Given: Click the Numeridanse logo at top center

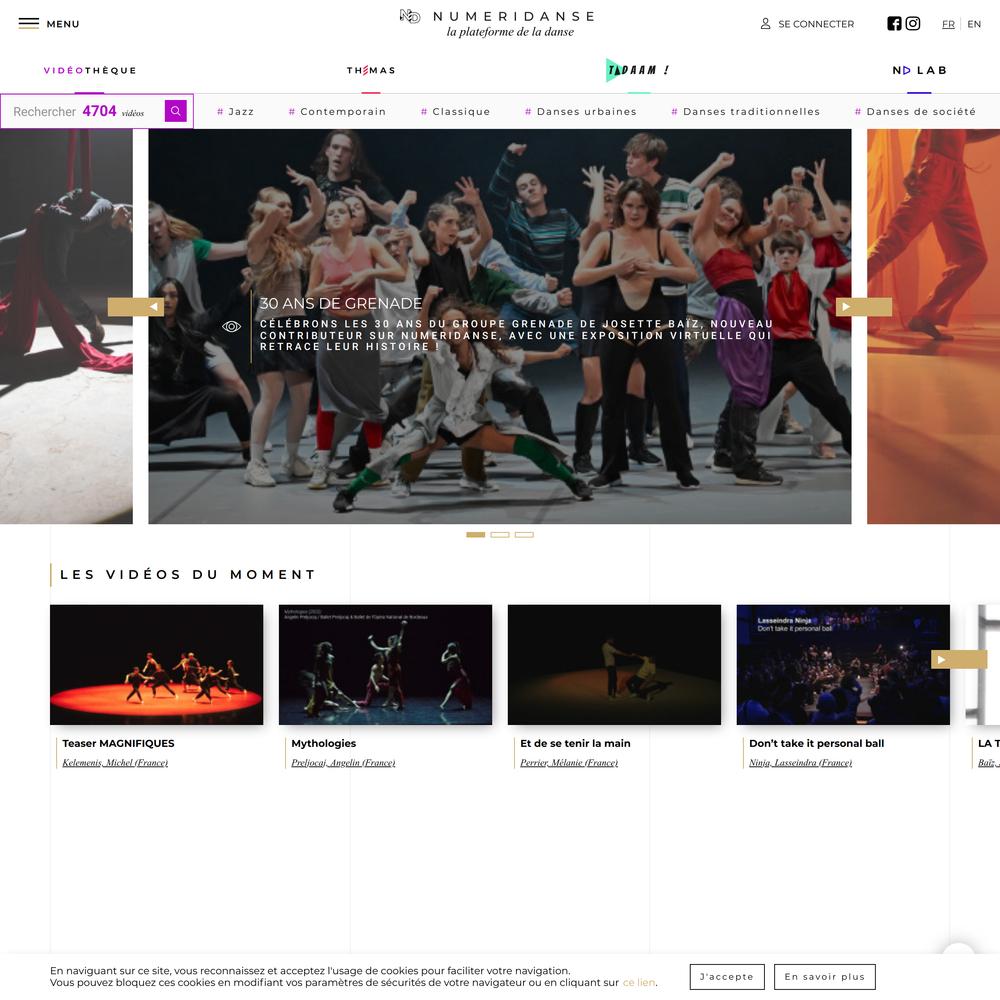Looking at the screenshot, I should [x=499, y=24].
